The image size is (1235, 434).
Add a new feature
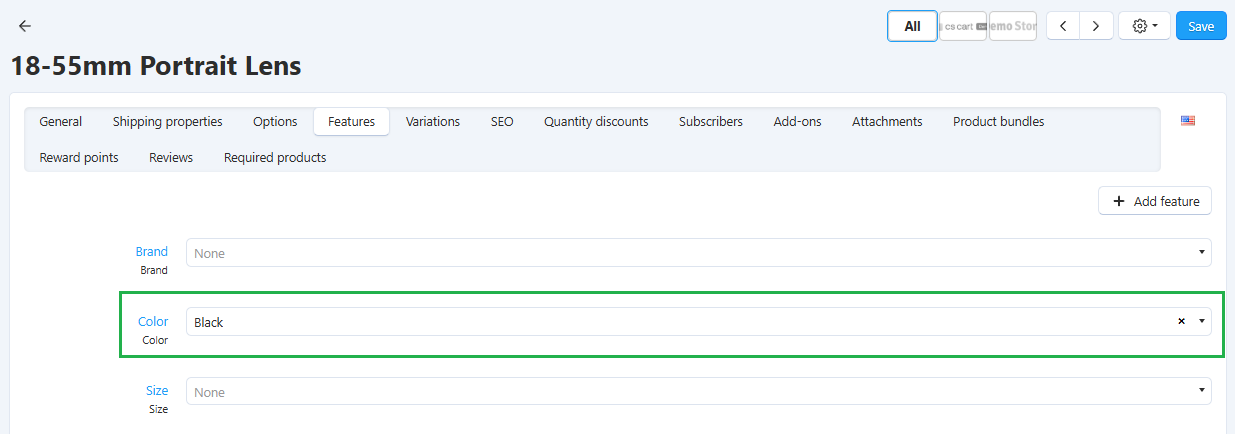pos(1155,201)
